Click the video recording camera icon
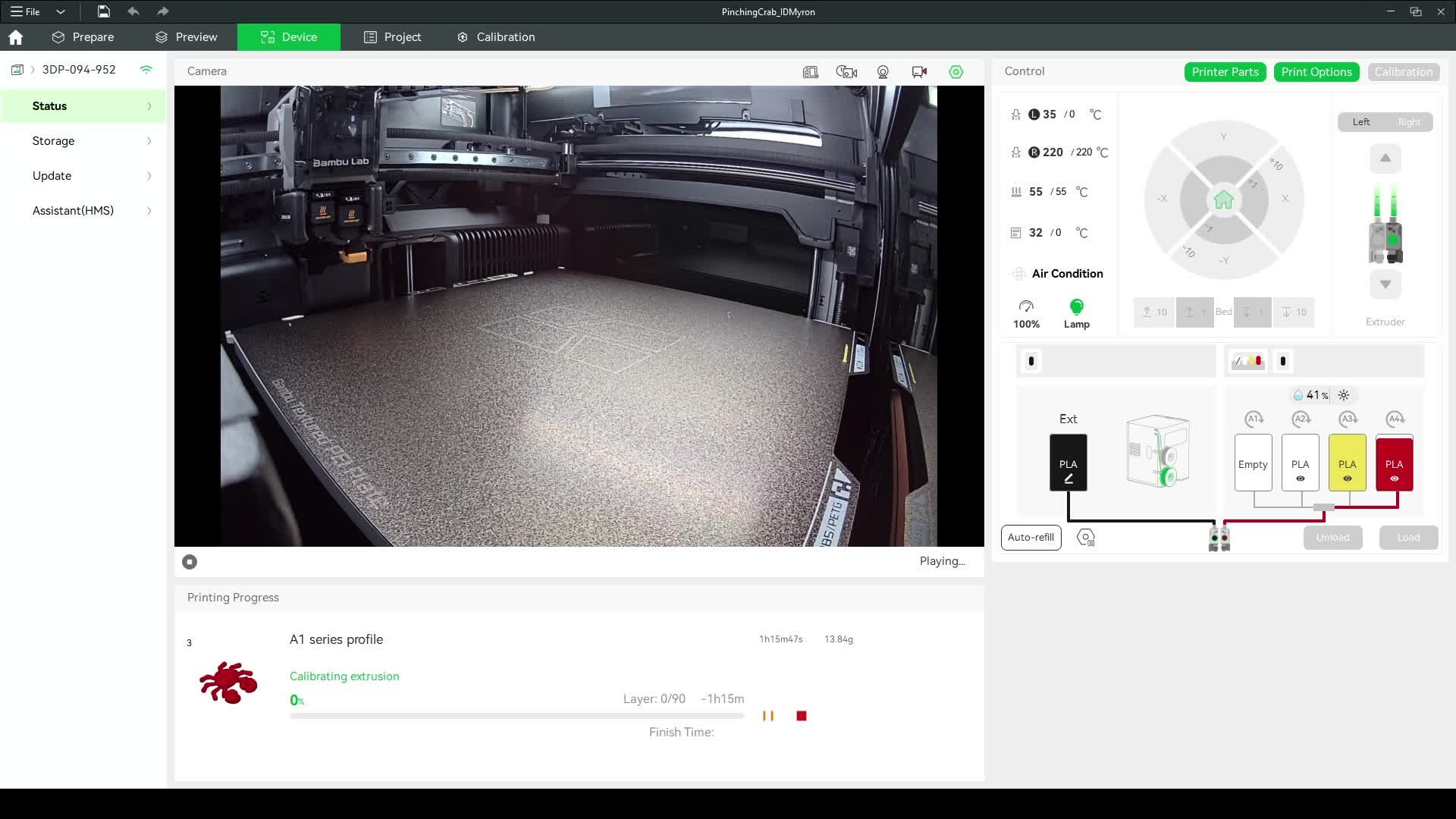This screenshot has width=1456, height=819. click(919, 71)
